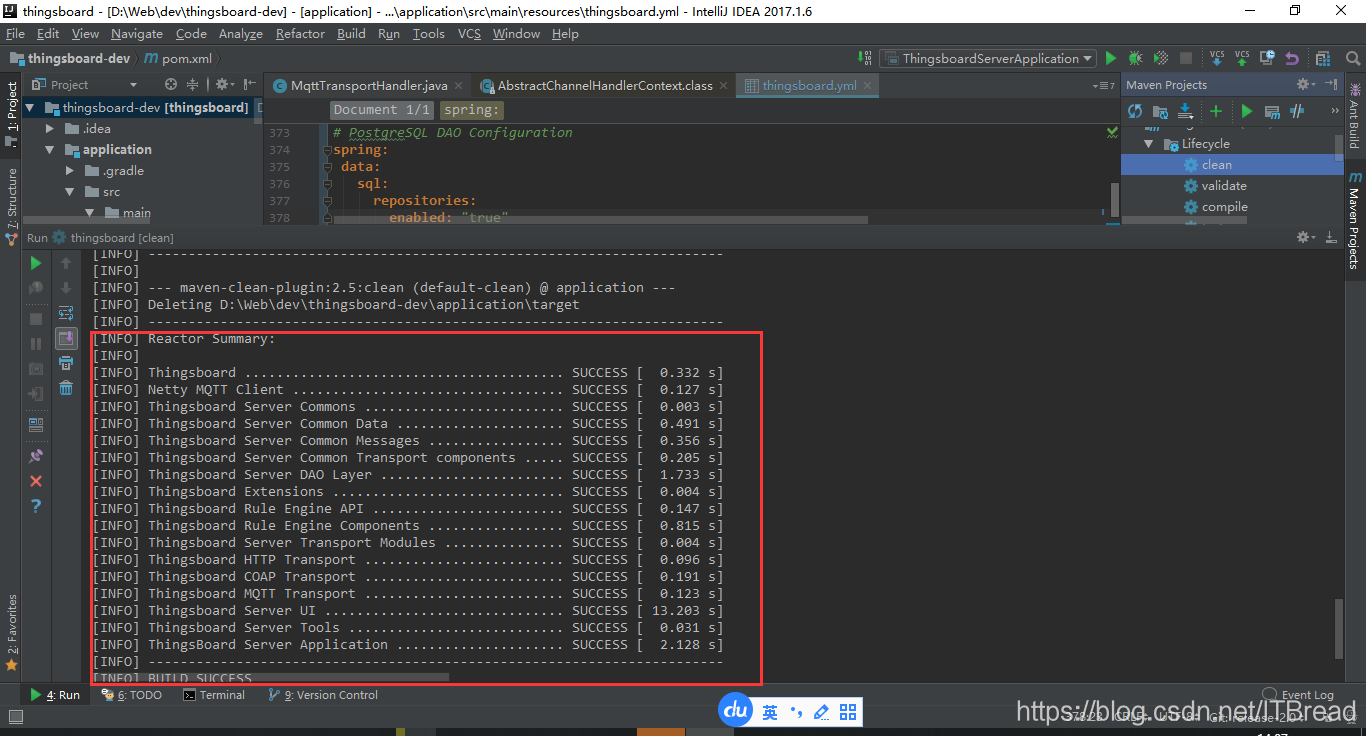Viewport: 1366px width, 736px height.
Task: Rerun thingsboard [clean] in Run panel
Action: click(x=36, y=263)
